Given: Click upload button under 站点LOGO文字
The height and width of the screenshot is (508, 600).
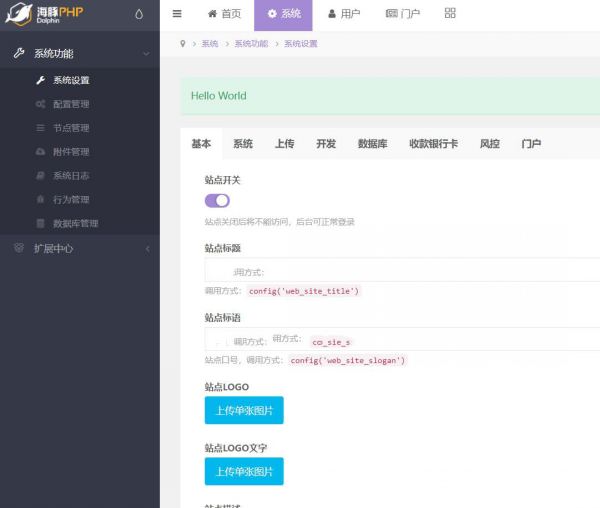Looking at the screenshot, I should tap(244, 471).
